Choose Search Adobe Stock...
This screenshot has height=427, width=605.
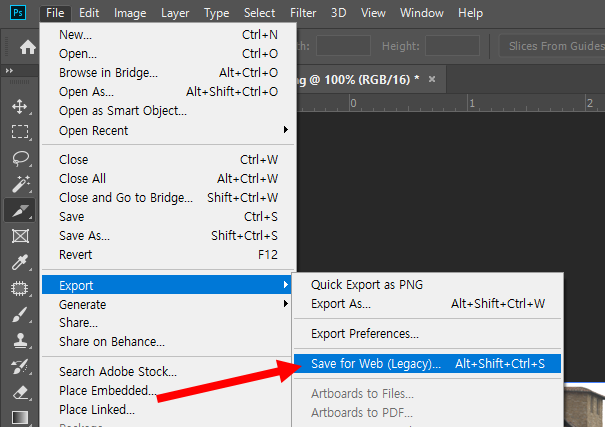(169, 371)
